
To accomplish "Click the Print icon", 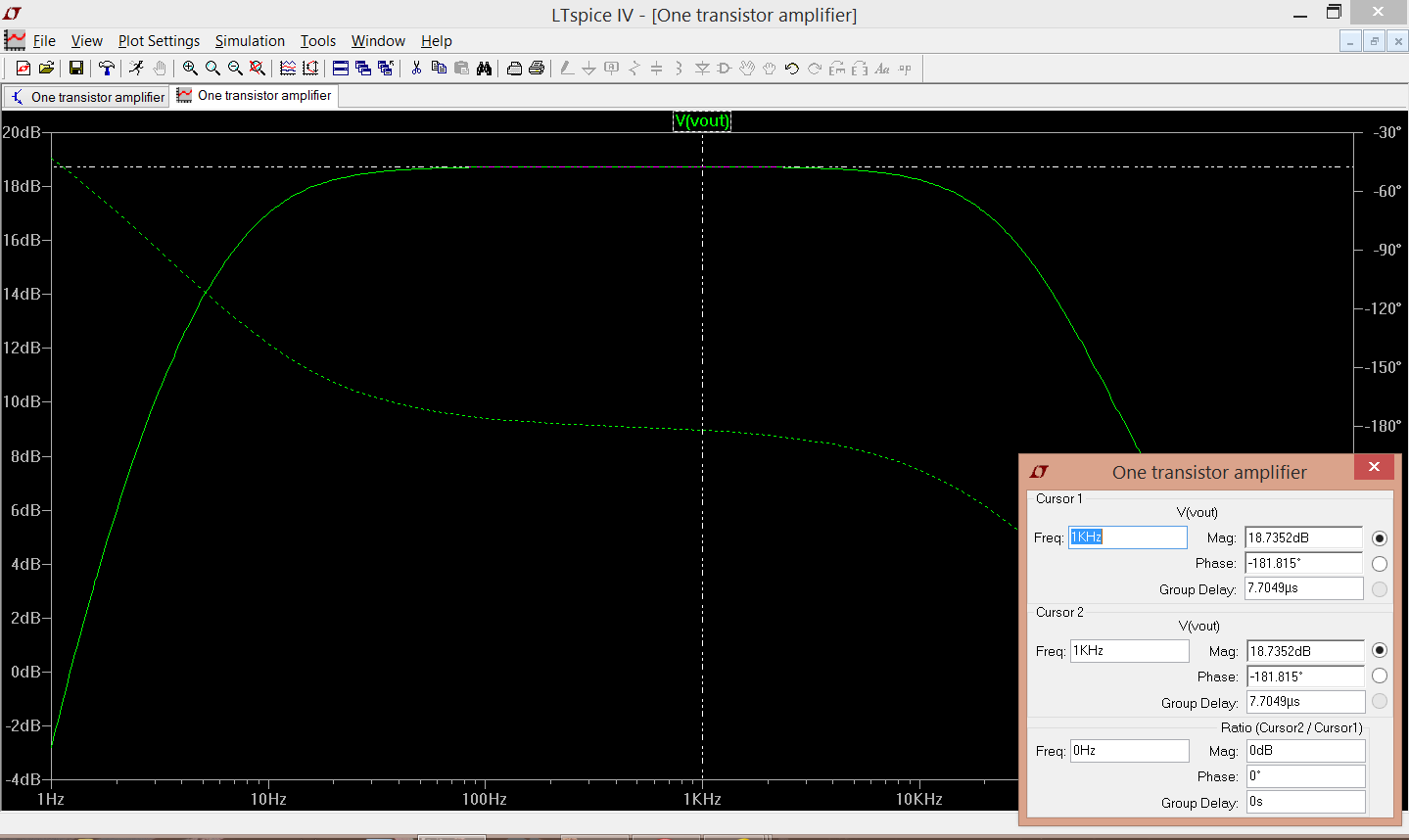I will tap(537, 68).
